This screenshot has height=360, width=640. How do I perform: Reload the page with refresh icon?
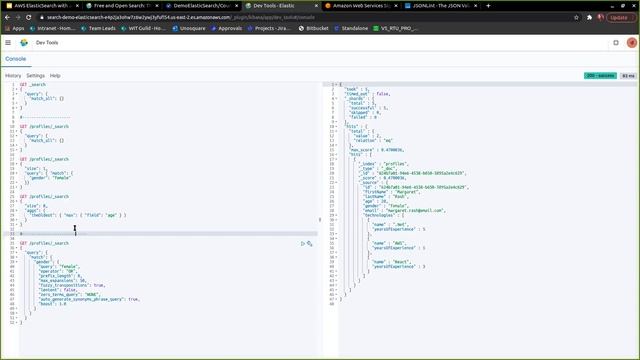pos(29,18)
